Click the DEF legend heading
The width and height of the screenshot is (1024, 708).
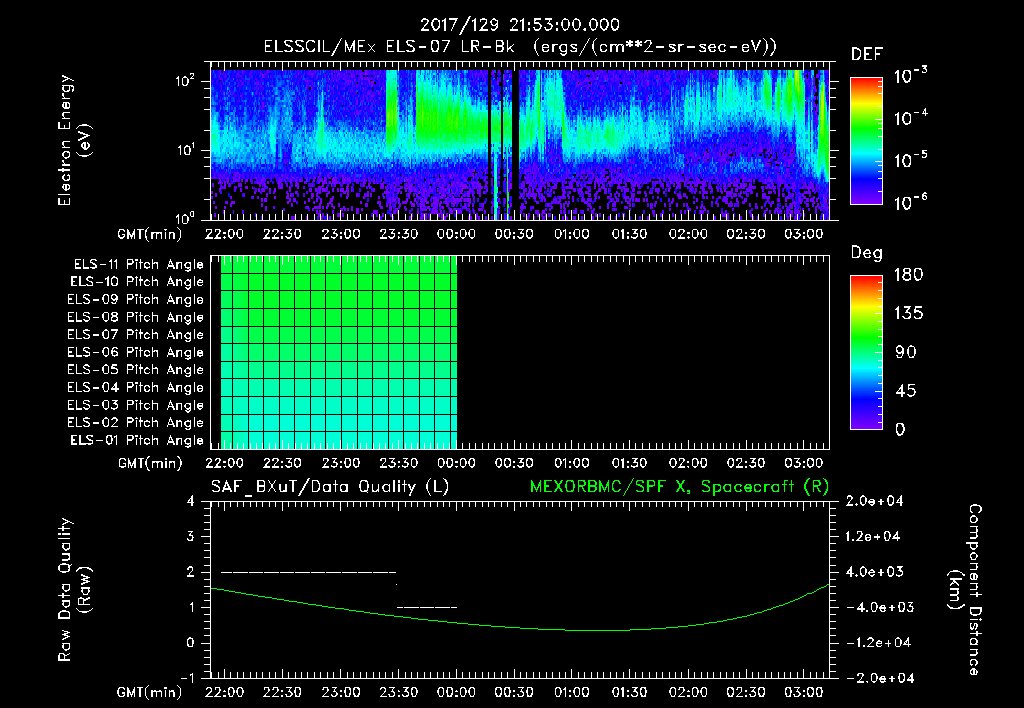tap(867, 55)
